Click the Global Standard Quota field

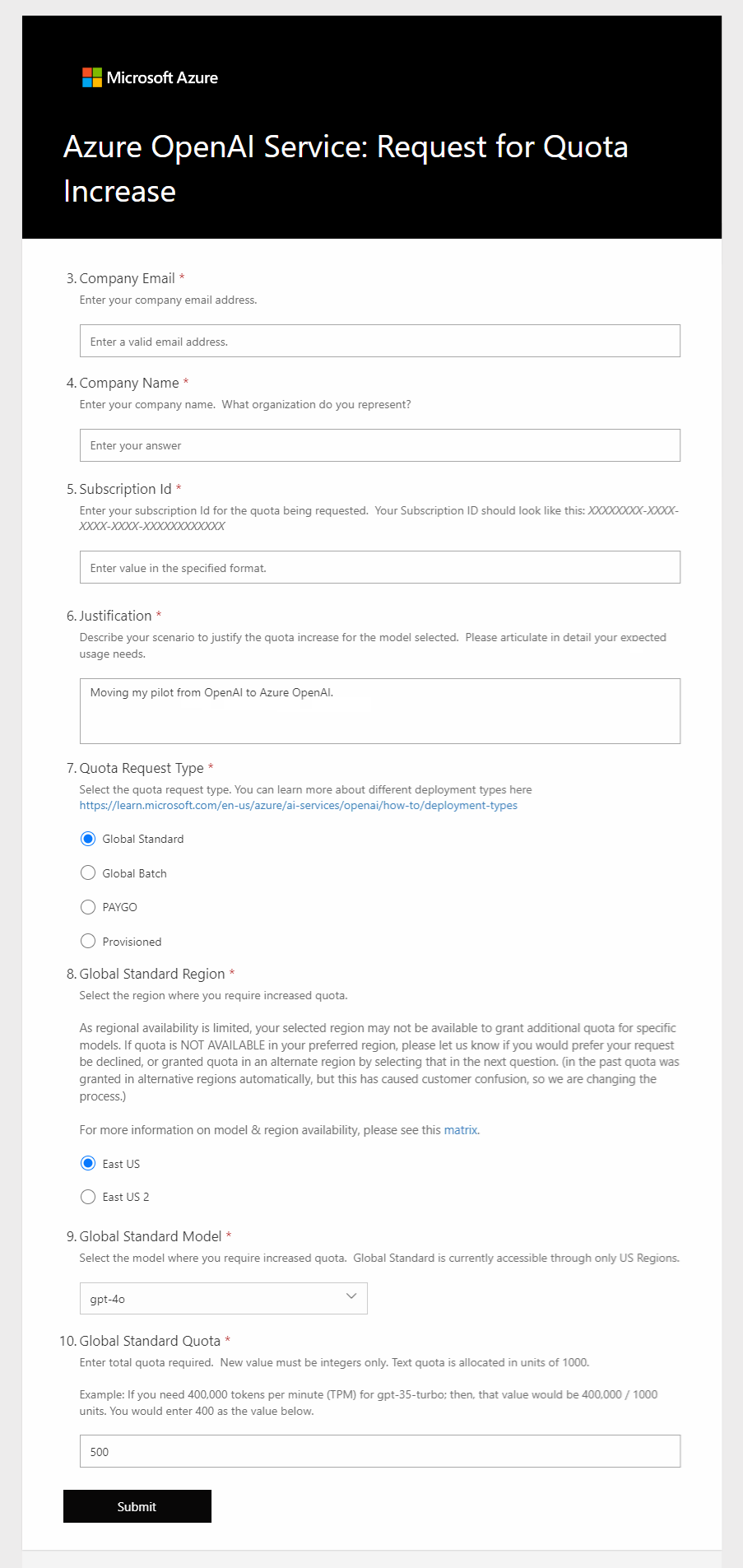point(379,1451)
